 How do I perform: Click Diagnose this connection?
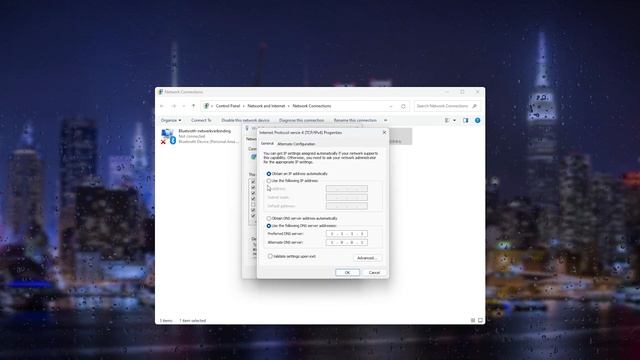[x=301, y=120]
